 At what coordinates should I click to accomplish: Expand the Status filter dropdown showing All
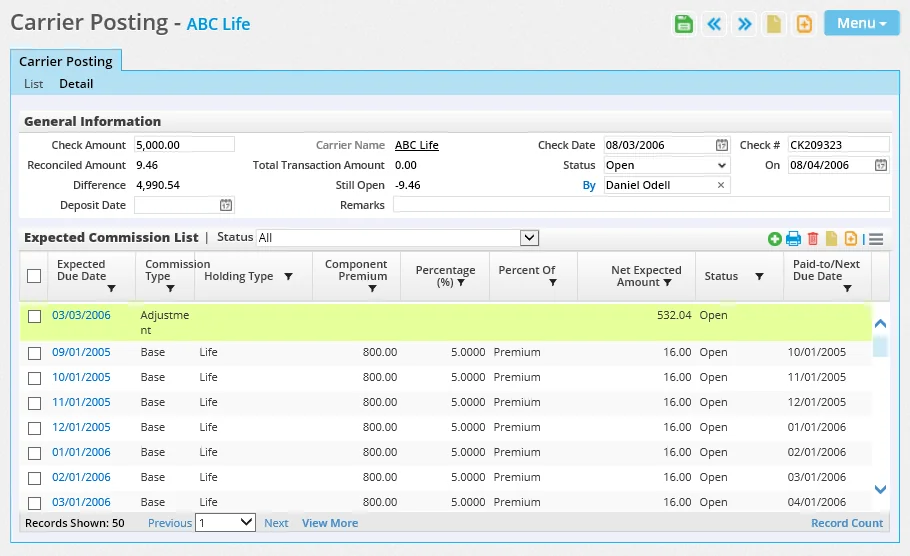(x=398, y=238)
